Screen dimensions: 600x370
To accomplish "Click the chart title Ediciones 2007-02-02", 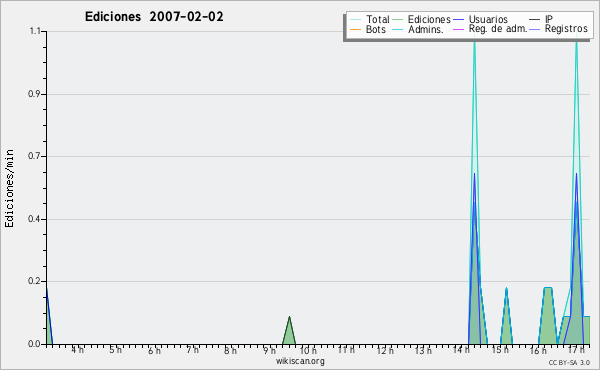I will click(154, 17).
